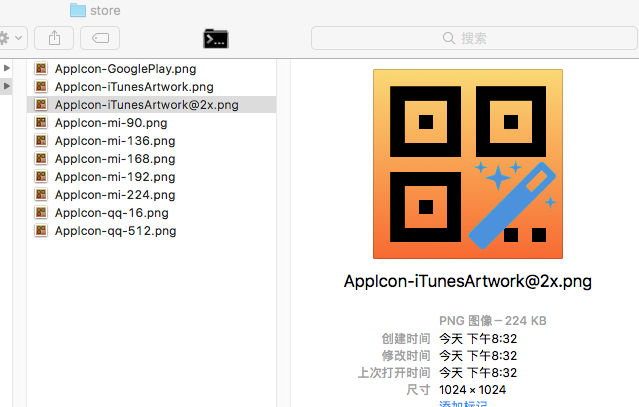The width and height of the screenshot is (639, 407).
Task: Click file icon of AppIcon-mi-90.png
Action: tap(41, 122)
